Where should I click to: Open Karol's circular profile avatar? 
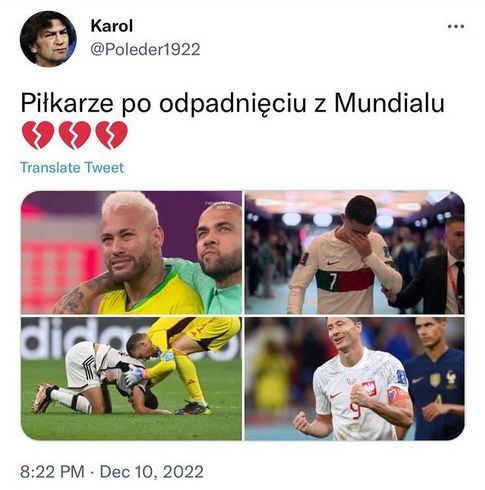[x=48, y=39]
